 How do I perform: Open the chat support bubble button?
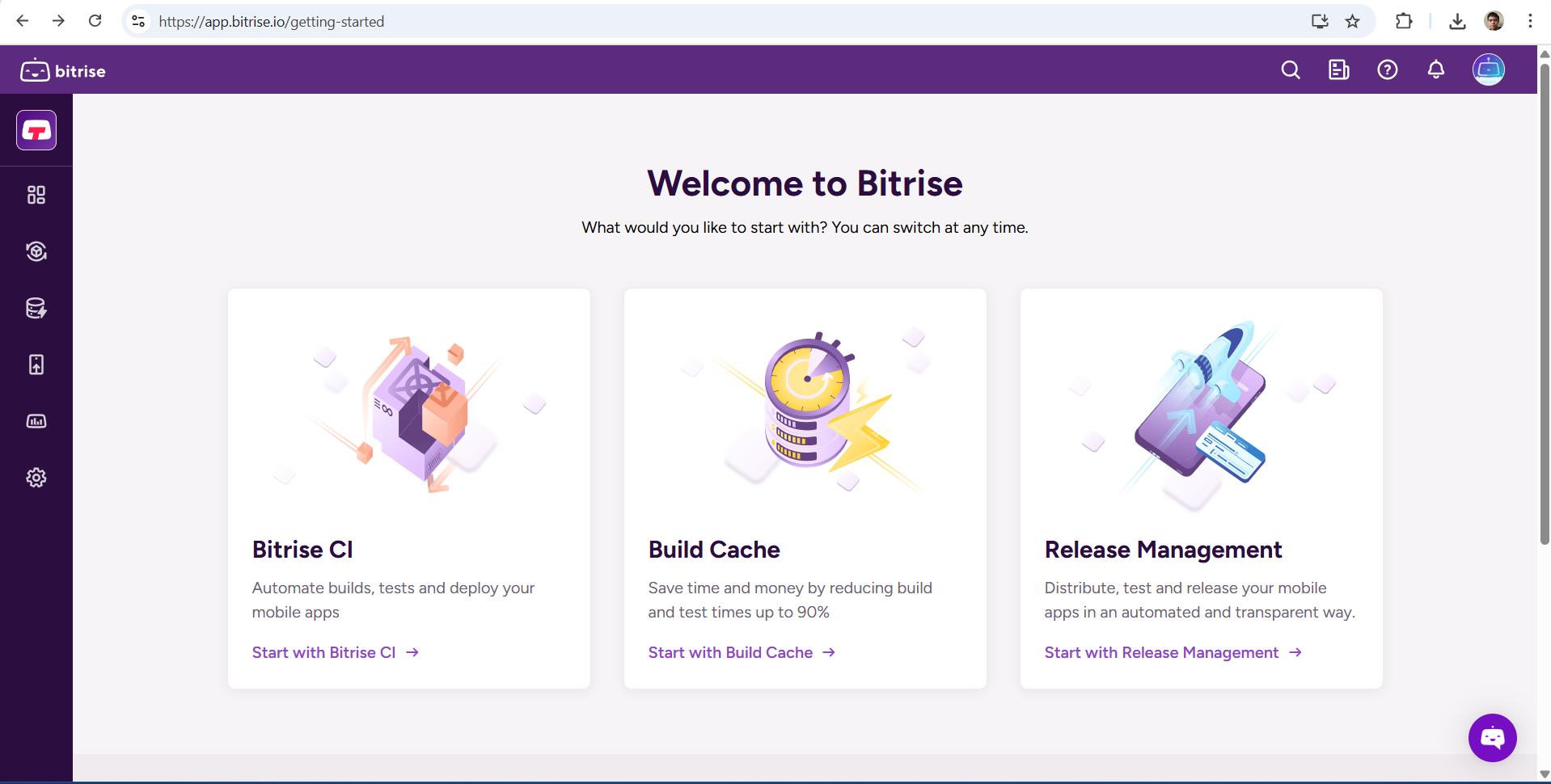pyautogui.click(x=1492, y=737)
